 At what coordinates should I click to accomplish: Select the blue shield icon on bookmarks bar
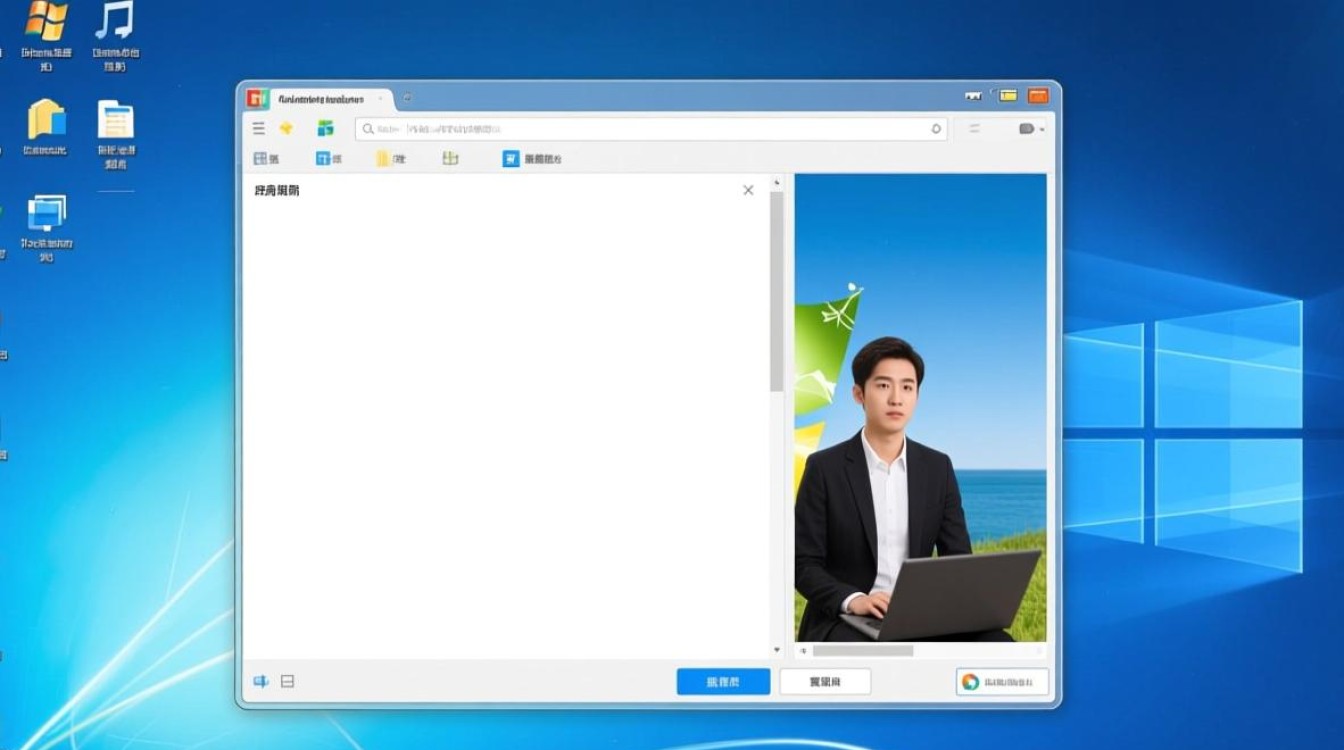coord(511,158)
